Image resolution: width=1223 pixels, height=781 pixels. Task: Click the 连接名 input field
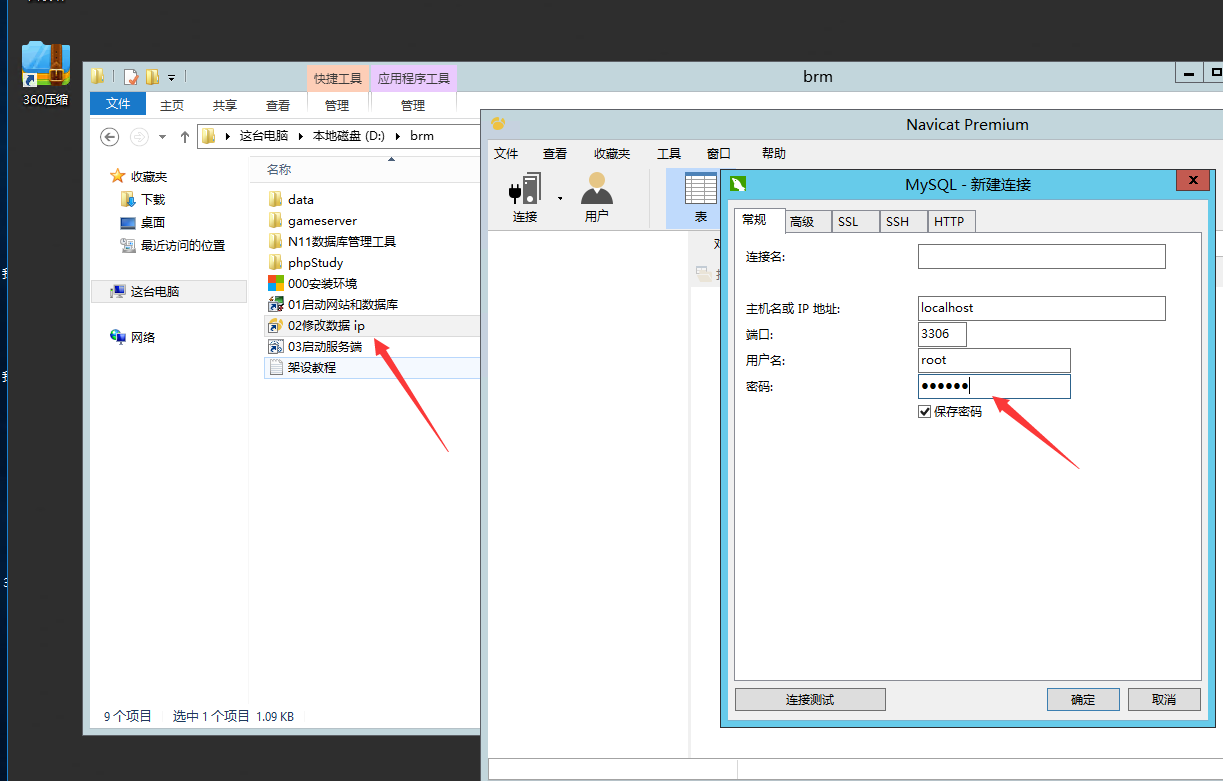[x=1042, y=256]
